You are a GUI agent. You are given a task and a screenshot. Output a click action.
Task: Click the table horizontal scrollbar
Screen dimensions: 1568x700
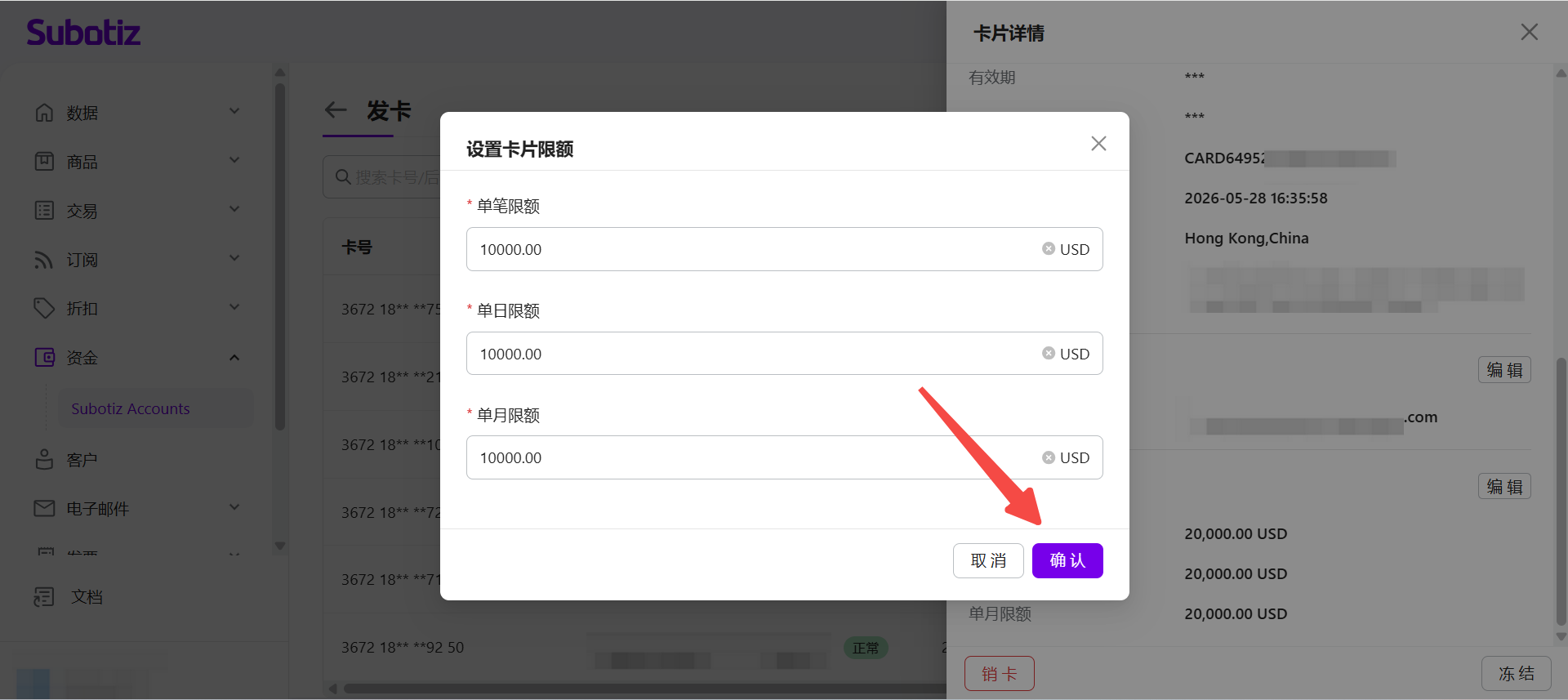tap(644, 689)
